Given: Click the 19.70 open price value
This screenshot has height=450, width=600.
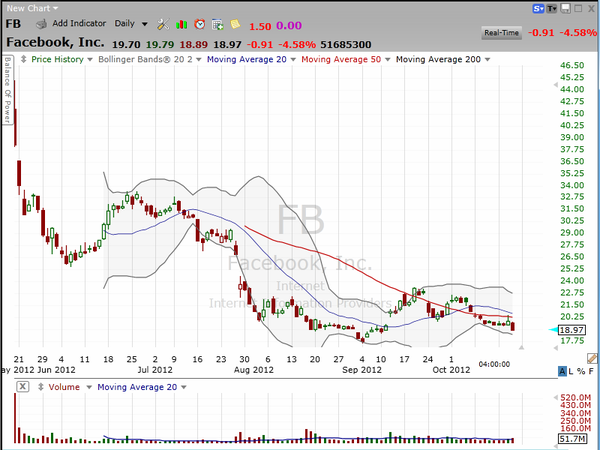Looking at the screenshot, I should point(126,45).
